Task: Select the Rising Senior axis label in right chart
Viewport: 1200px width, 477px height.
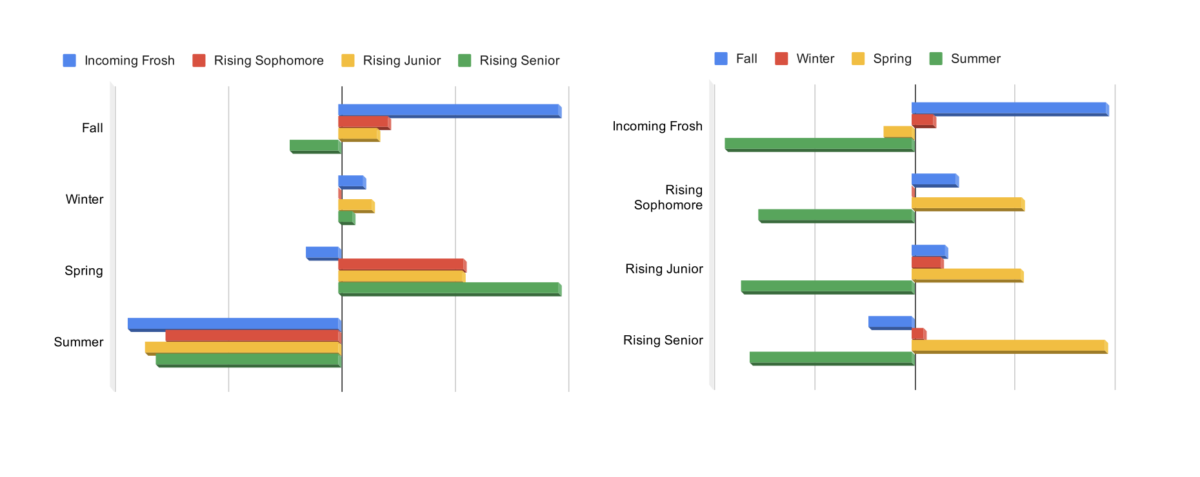Action: 663,340
